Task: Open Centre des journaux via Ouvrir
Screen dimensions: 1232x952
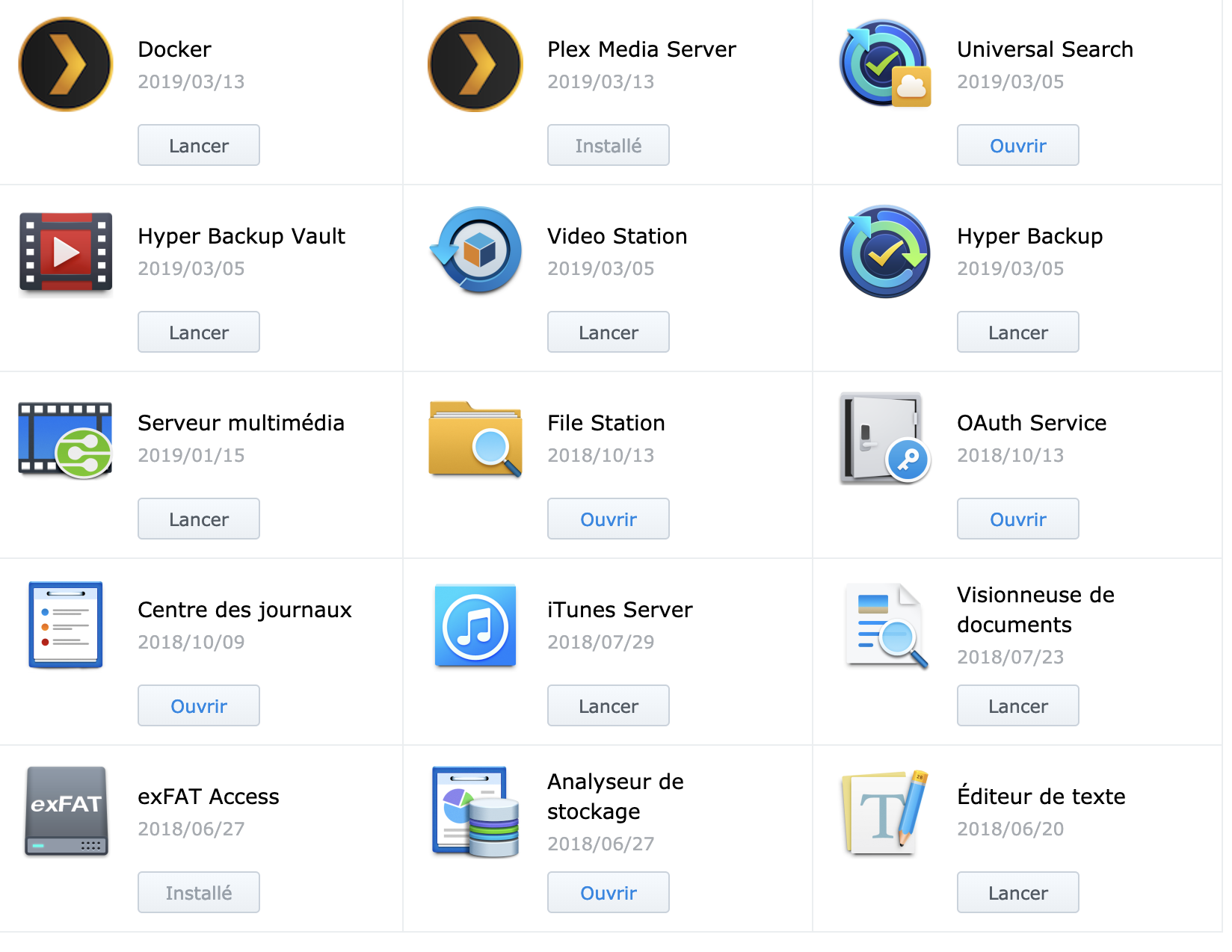Action: 199,705
